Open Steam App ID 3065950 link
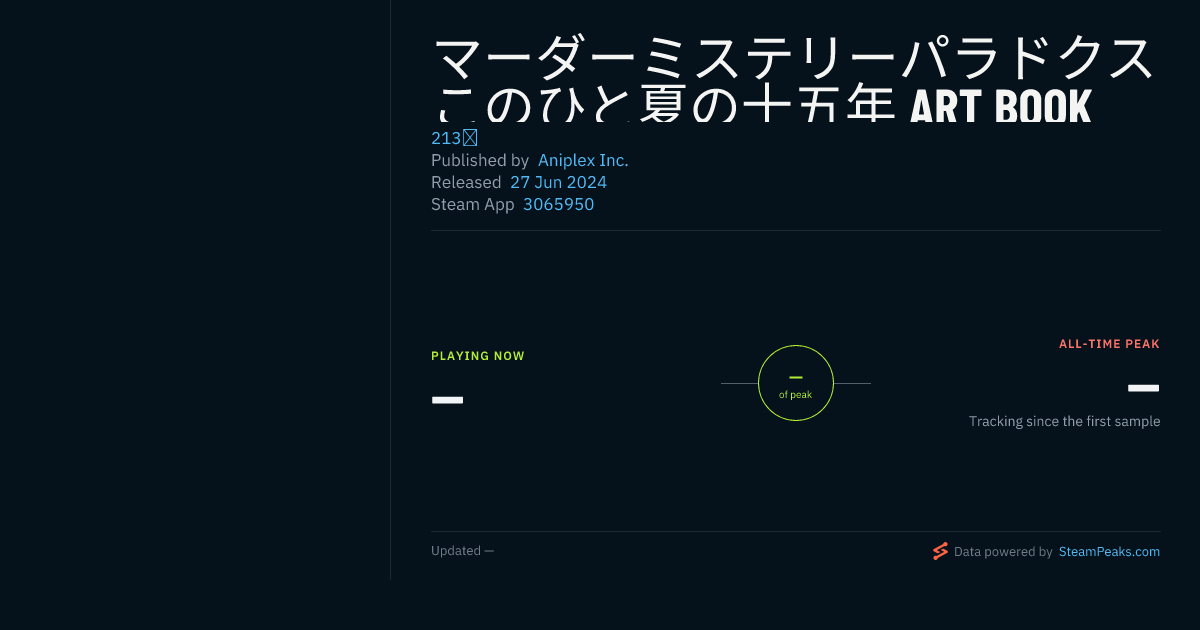 pyautogui.click(x=558, y=204)
